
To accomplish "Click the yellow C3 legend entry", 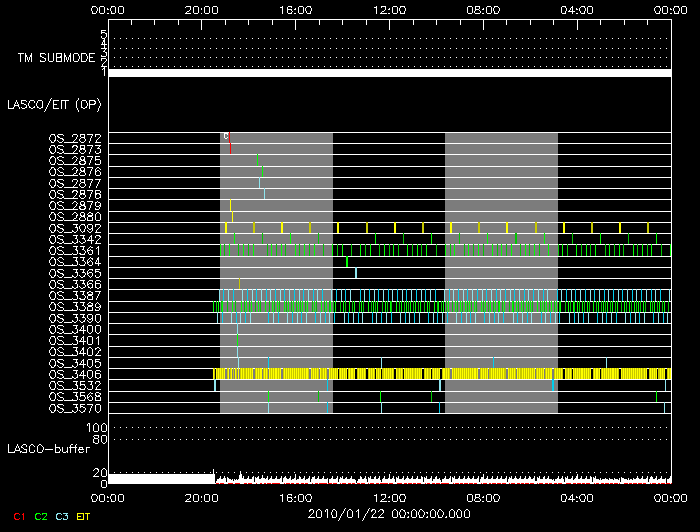I will tap(63, 516).
